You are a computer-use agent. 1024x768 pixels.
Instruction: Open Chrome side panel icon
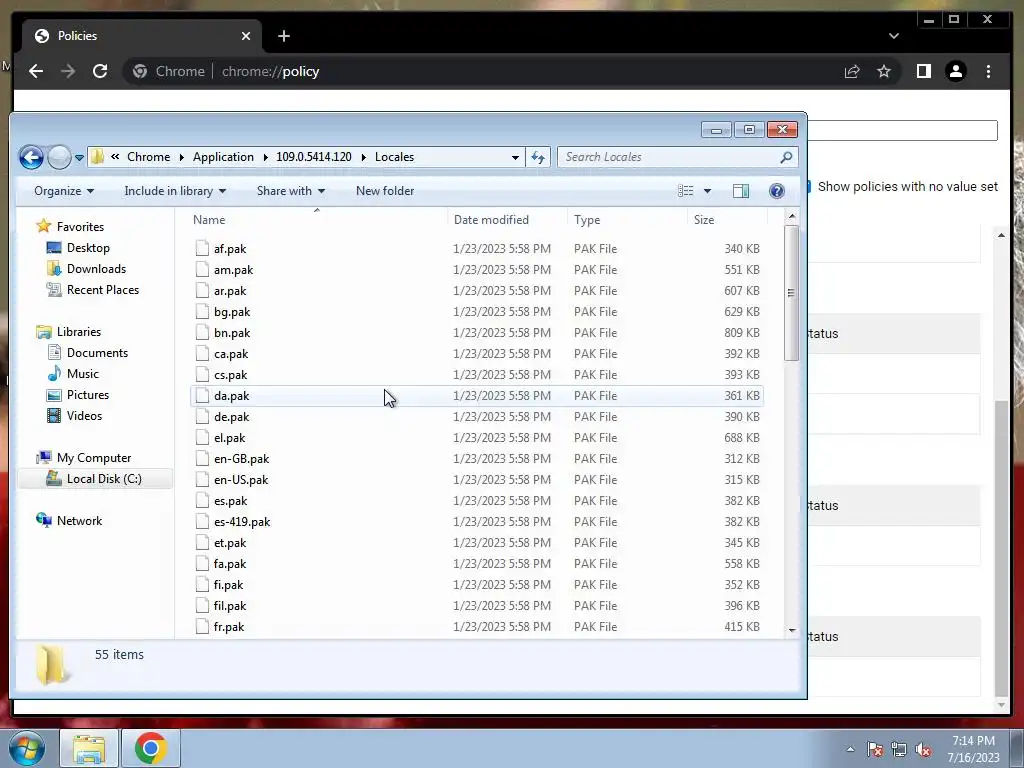[923, 71]
